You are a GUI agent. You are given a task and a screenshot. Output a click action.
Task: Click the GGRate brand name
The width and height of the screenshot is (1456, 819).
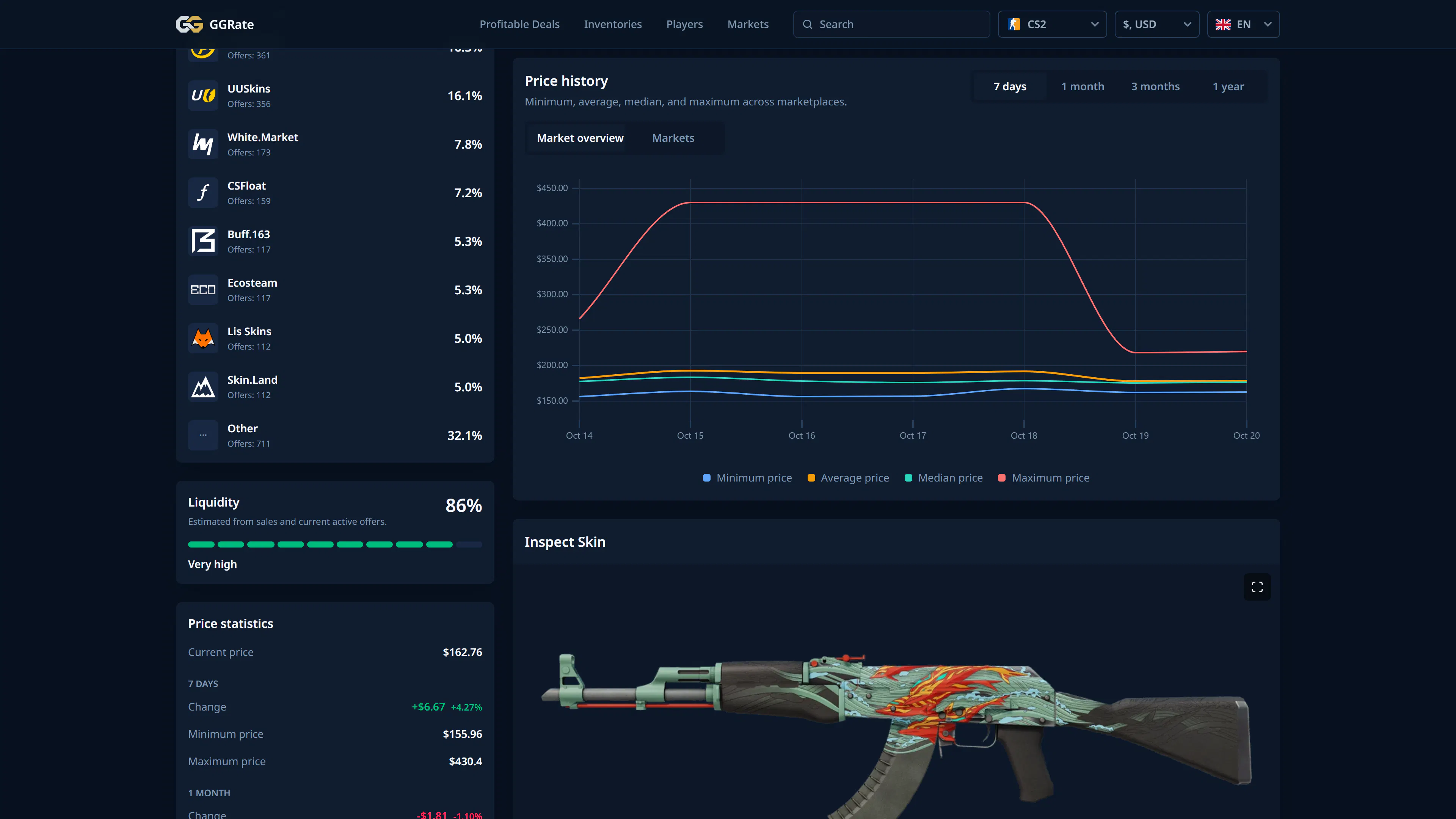[x=232, y=24]
